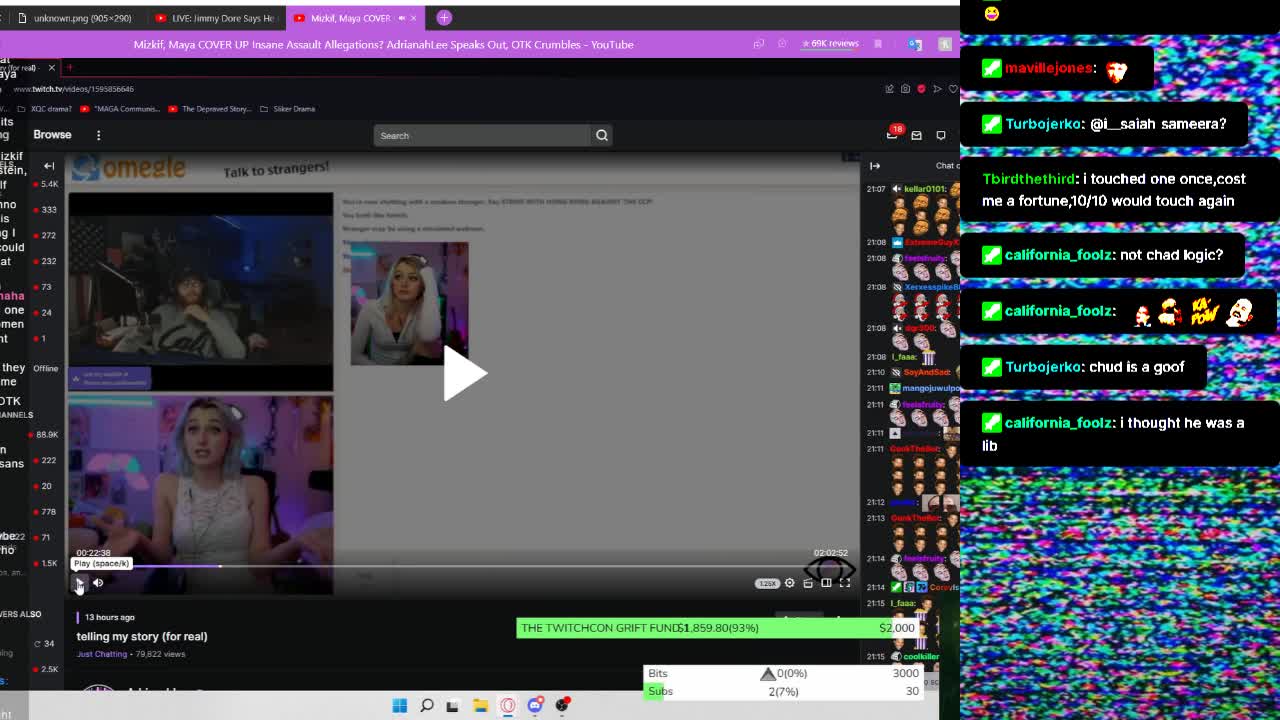This screenshot has height=720, width=1280.
Task: Open Twitch notifications with 18 badge
Action: [x=893, y=134]
